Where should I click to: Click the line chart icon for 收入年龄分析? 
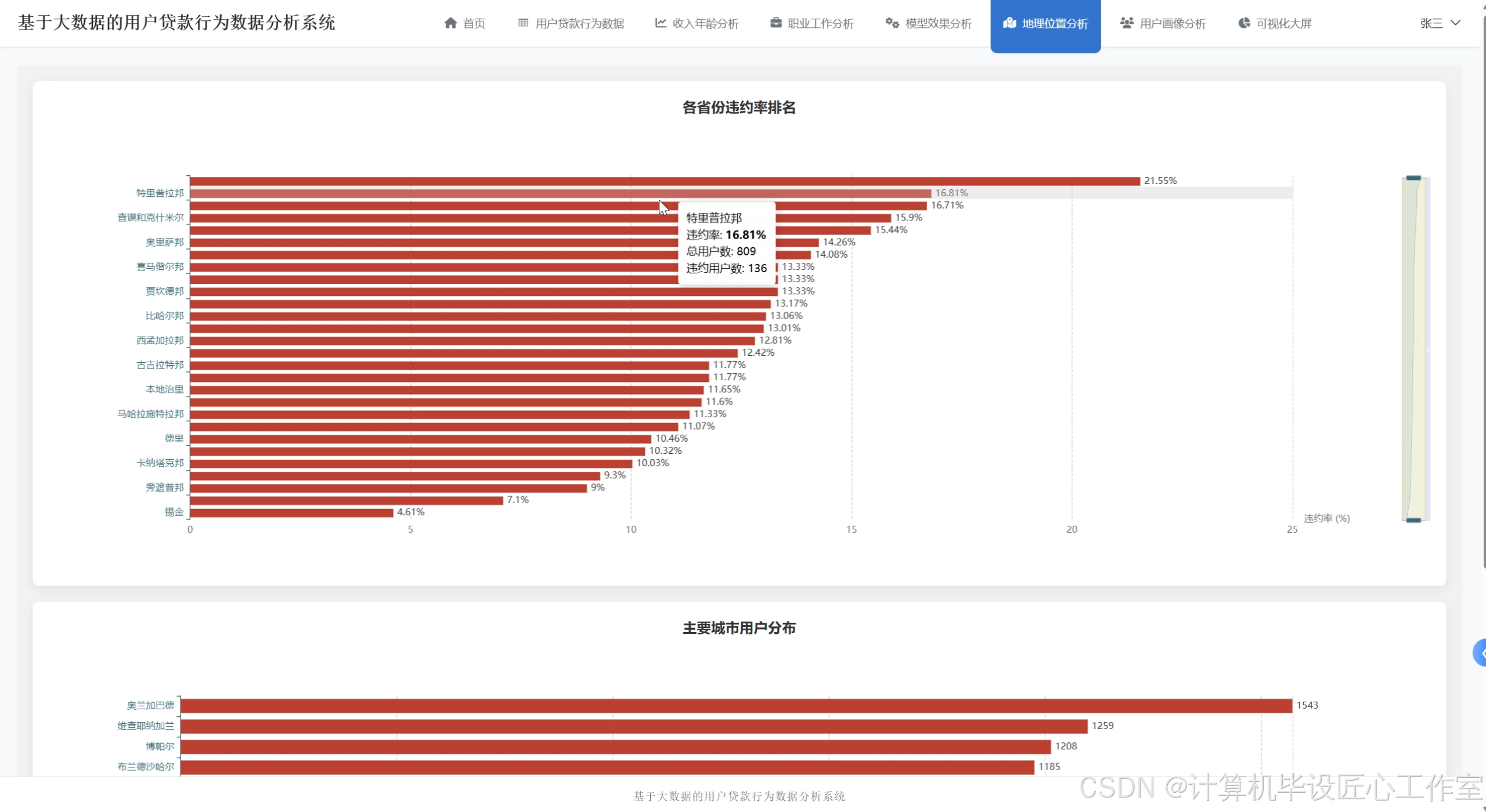tap(661, 23)
